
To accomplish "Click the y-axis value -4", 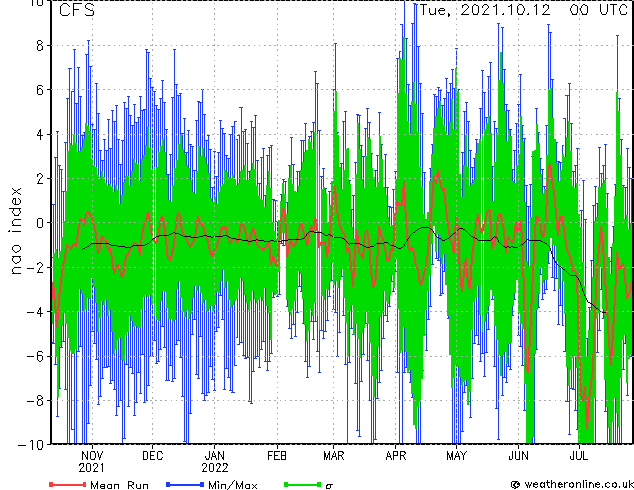I will 35,312.
